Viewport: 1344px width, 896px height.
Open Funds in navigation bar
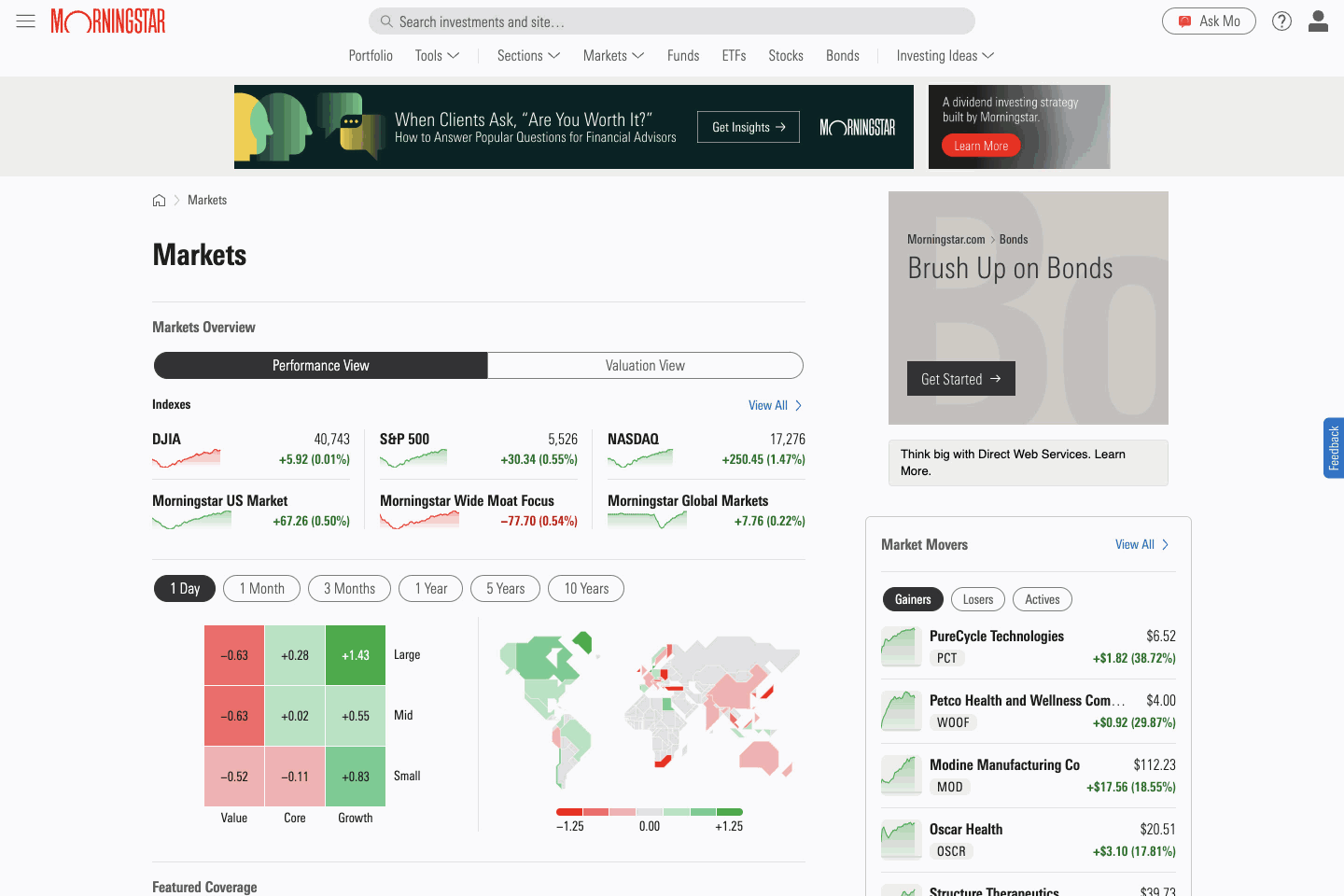click(683, 56)
